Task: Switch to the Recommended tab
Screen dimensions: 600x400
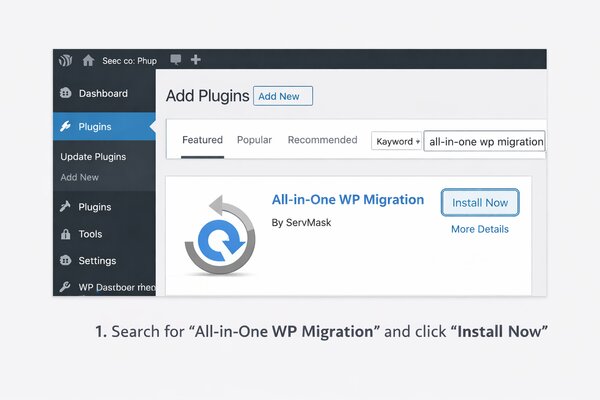Action: click(323, 140)
